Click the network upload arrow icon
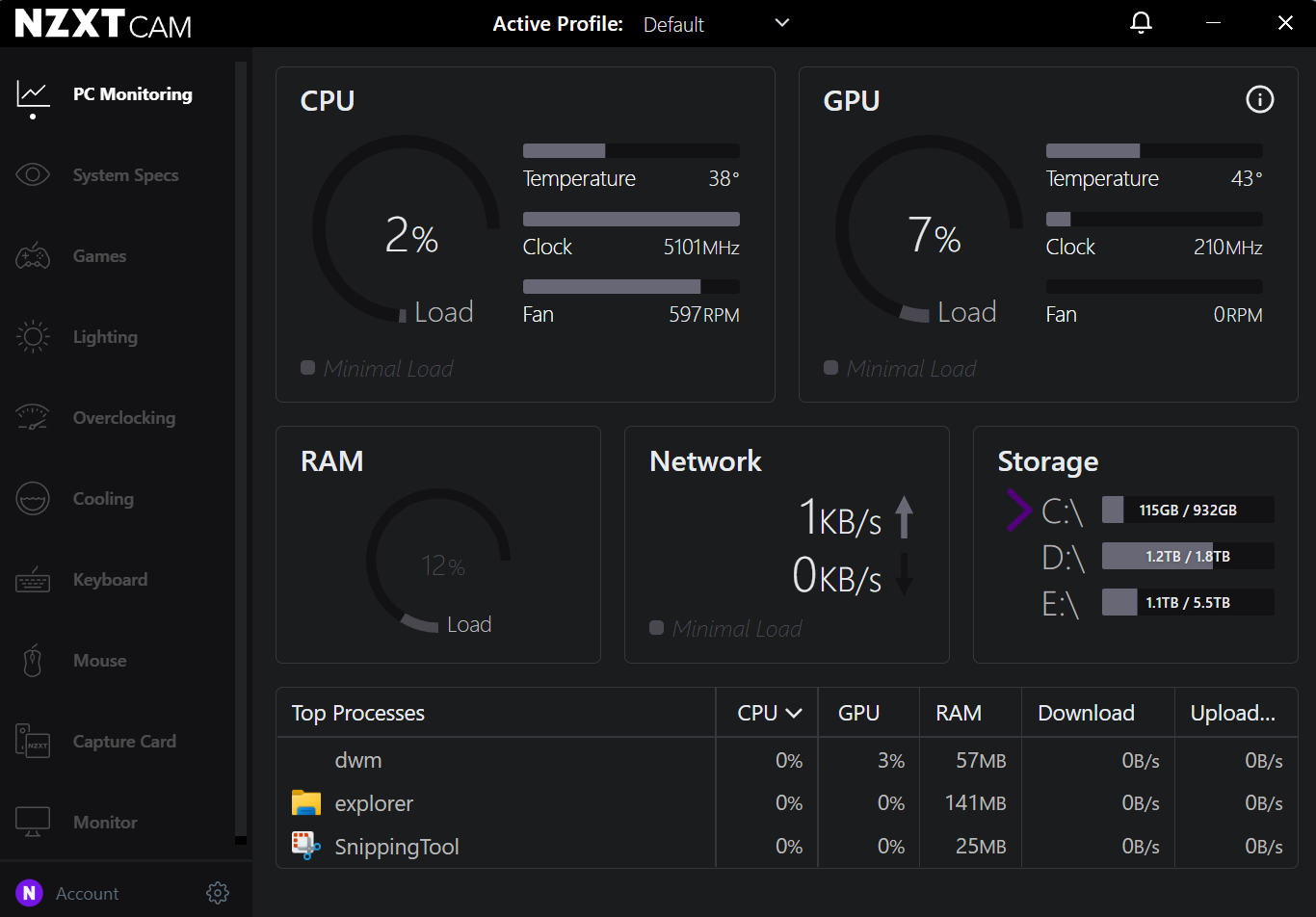 pos(904,517)
